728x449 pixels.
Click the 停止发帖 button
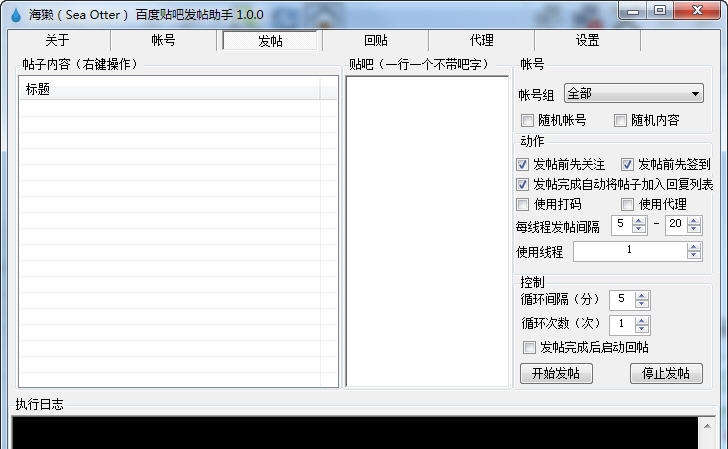click(x=666, y=373)
